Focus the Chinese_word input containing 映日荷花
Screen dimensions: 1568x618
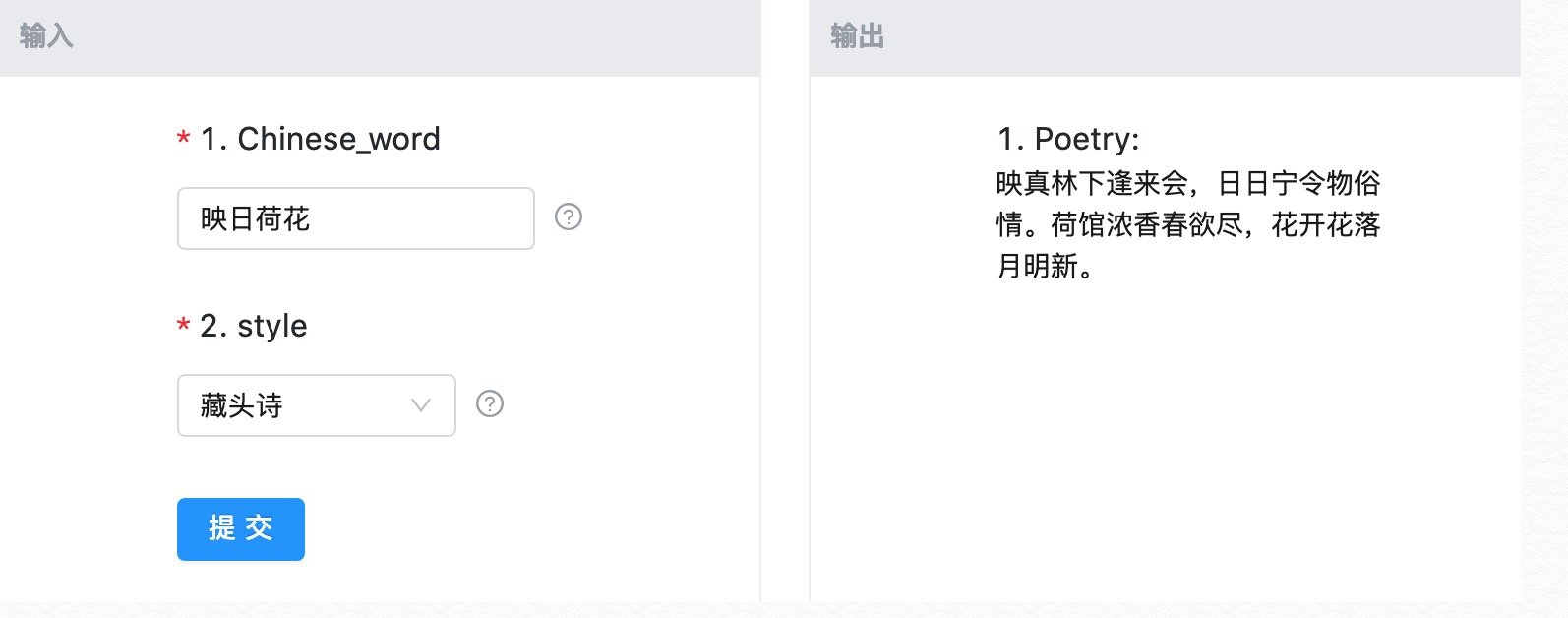(x=355, y=218)
